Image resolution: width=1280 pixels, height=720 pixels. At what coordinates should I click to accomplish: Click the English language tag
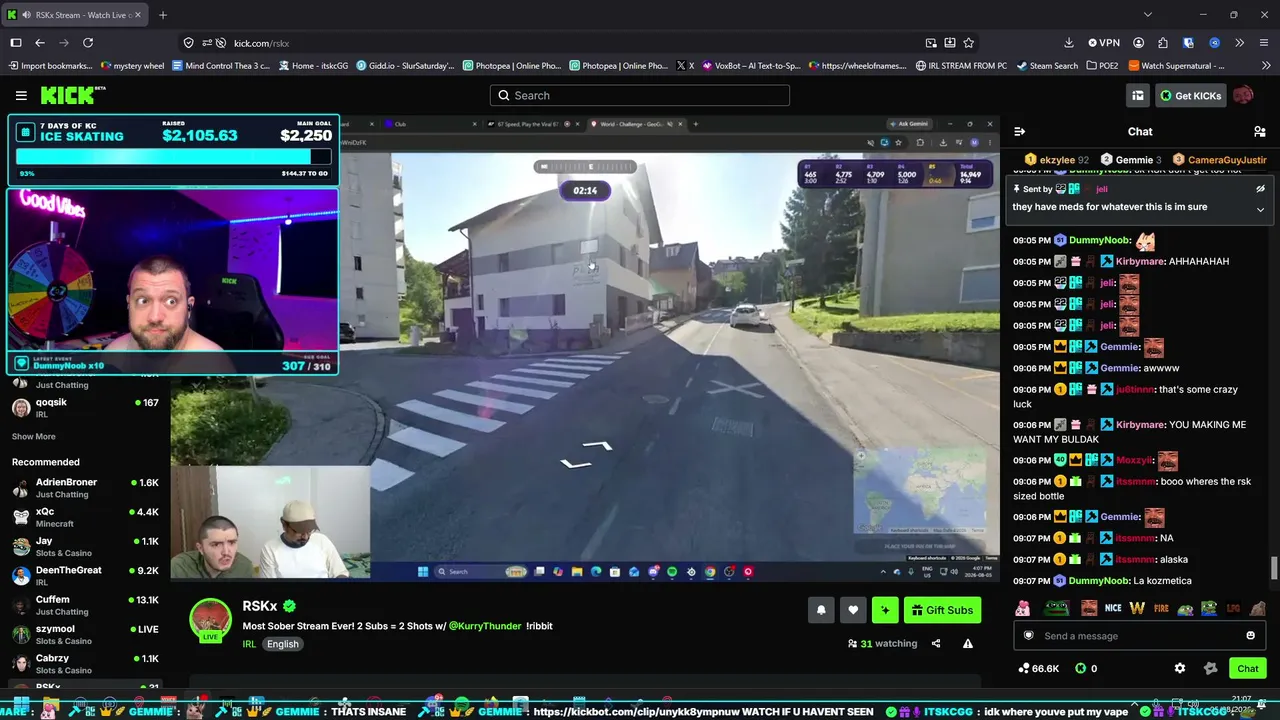tap(283, 644)
